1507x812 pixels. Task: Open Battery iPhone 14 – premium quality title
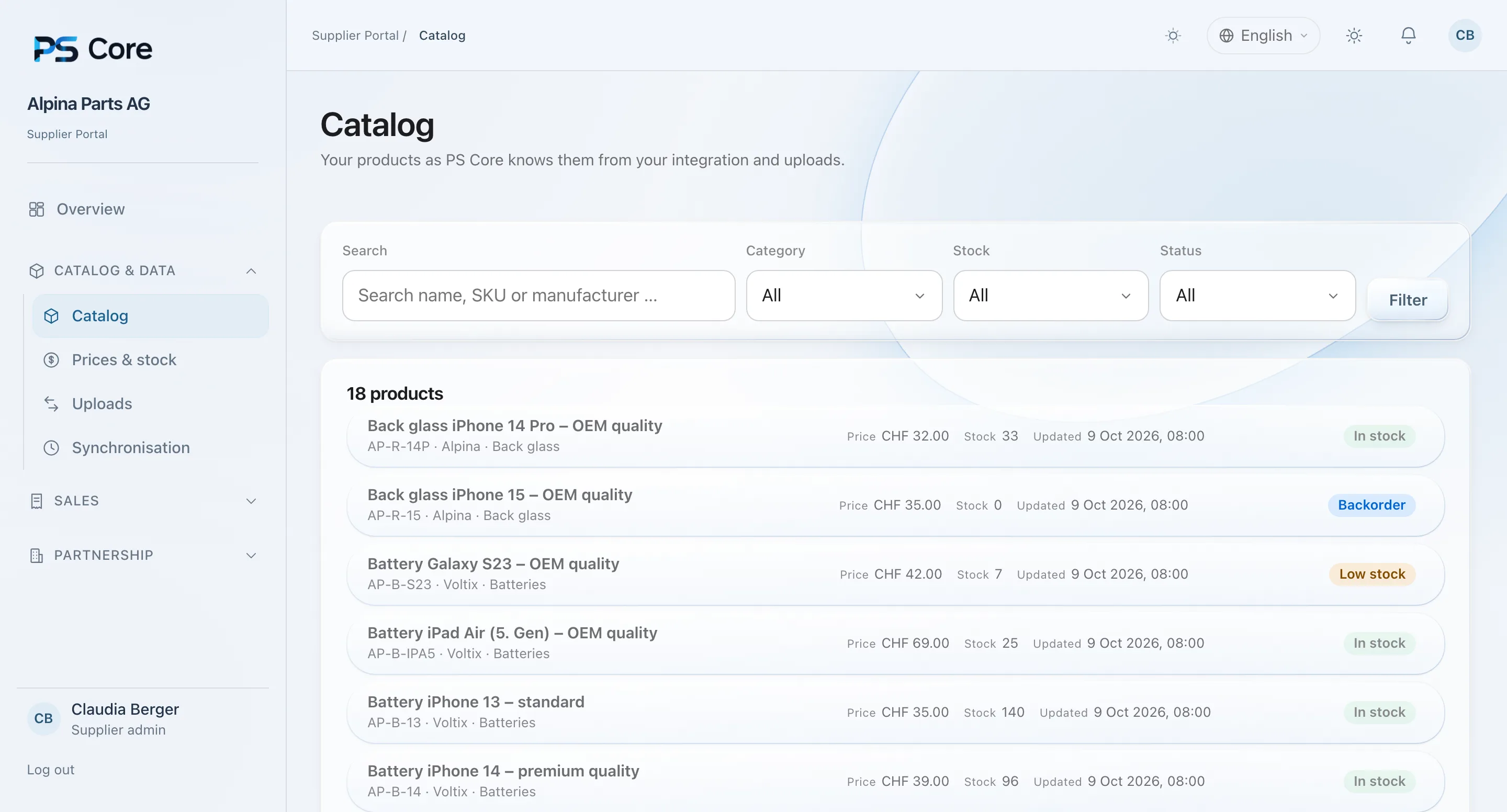[503, 771]
